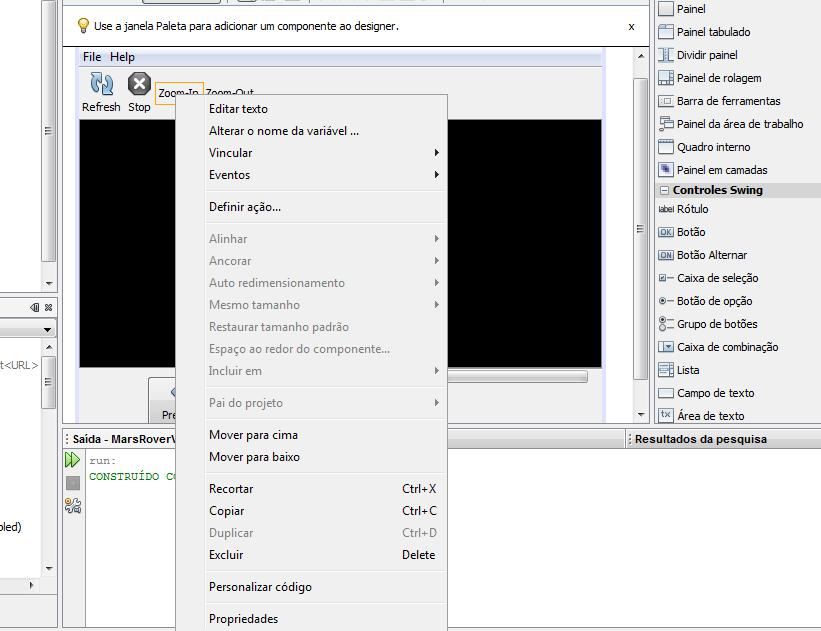
Task: Click the stop square in output panel
Action: 73,483
